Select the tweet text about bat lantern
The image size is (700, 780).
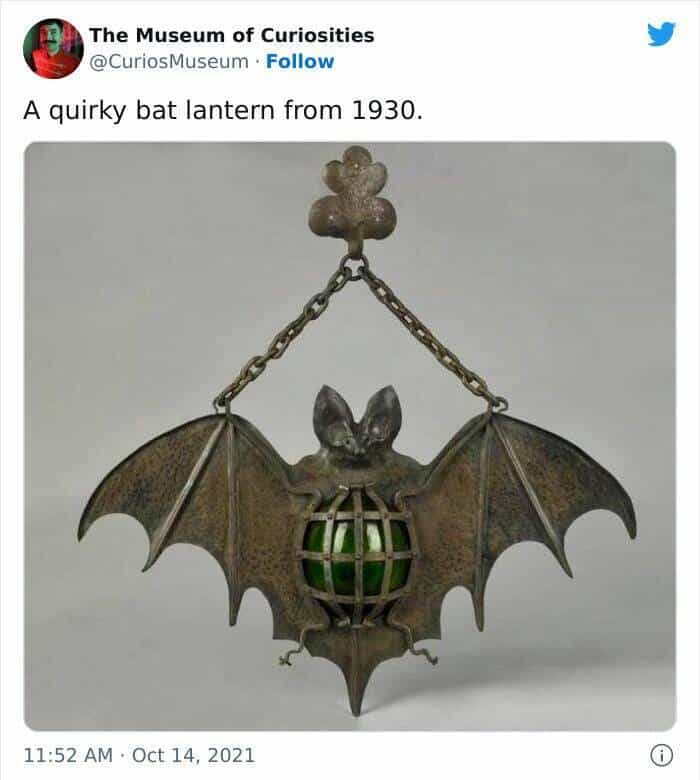(x=223, y=110)
